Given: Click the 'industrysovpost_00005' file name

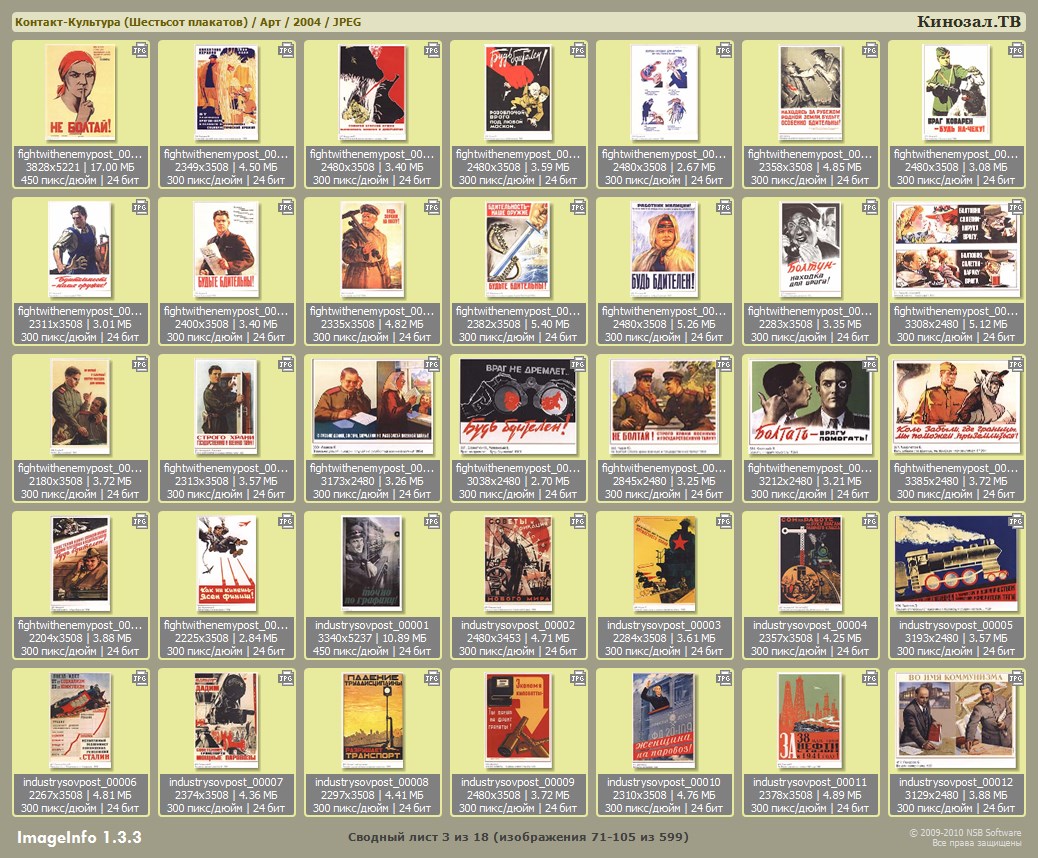Looking at the screenshot, I should coord(956,625).
